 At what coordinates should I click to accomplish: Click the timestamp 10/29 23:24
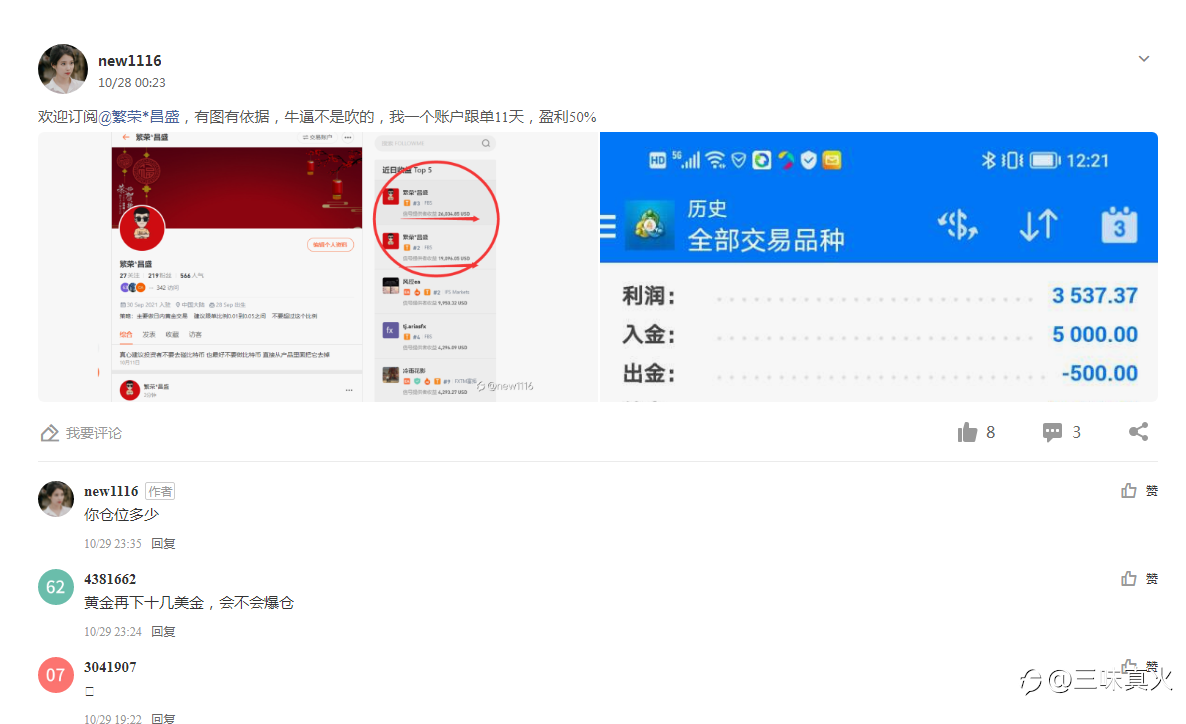coord(113,631)
